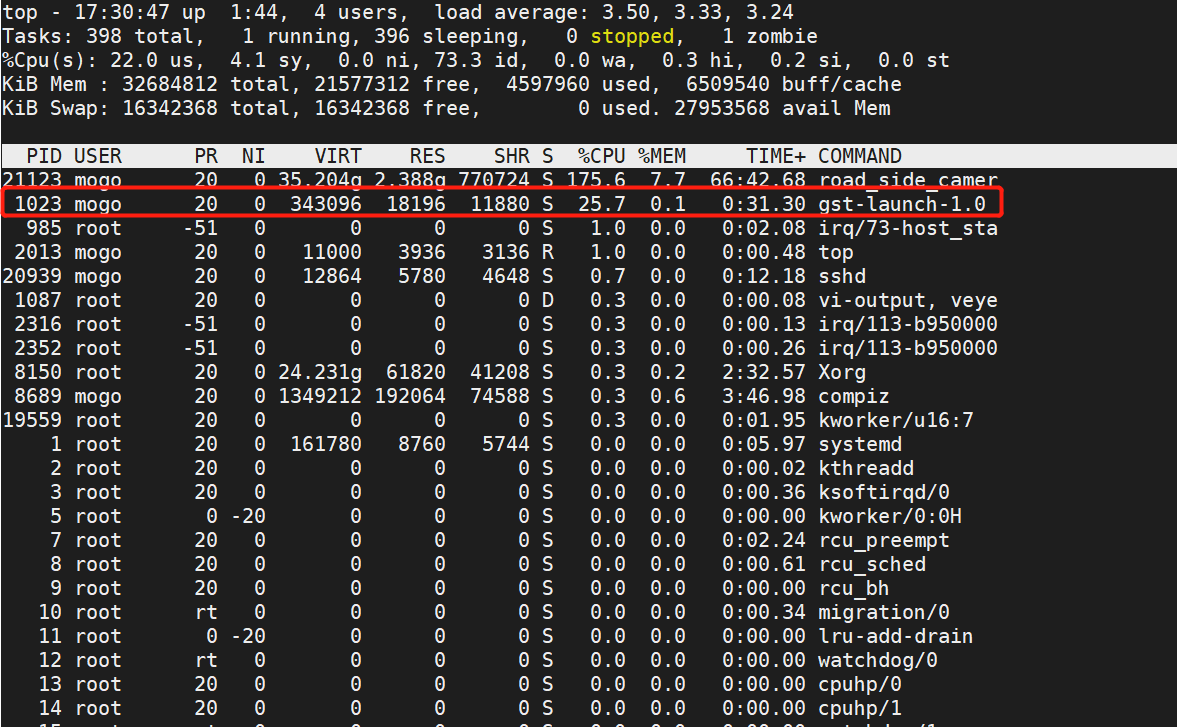
Task: Click the load average values text
Action: coord(699,12)
